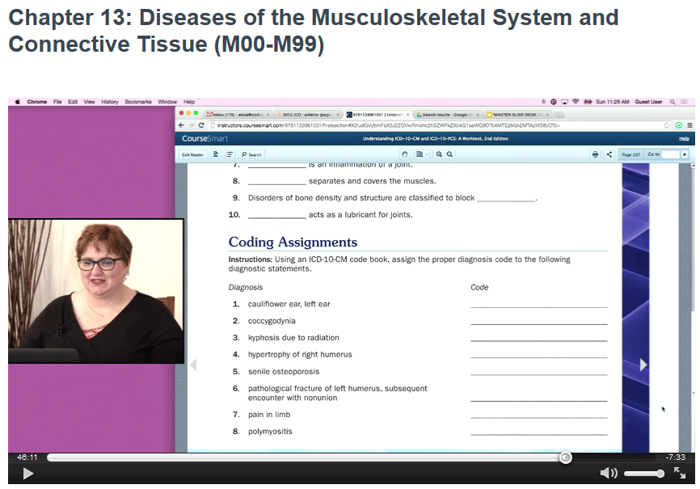
Task: Click the Guest User menu
Action: click(x=648, y=102)
